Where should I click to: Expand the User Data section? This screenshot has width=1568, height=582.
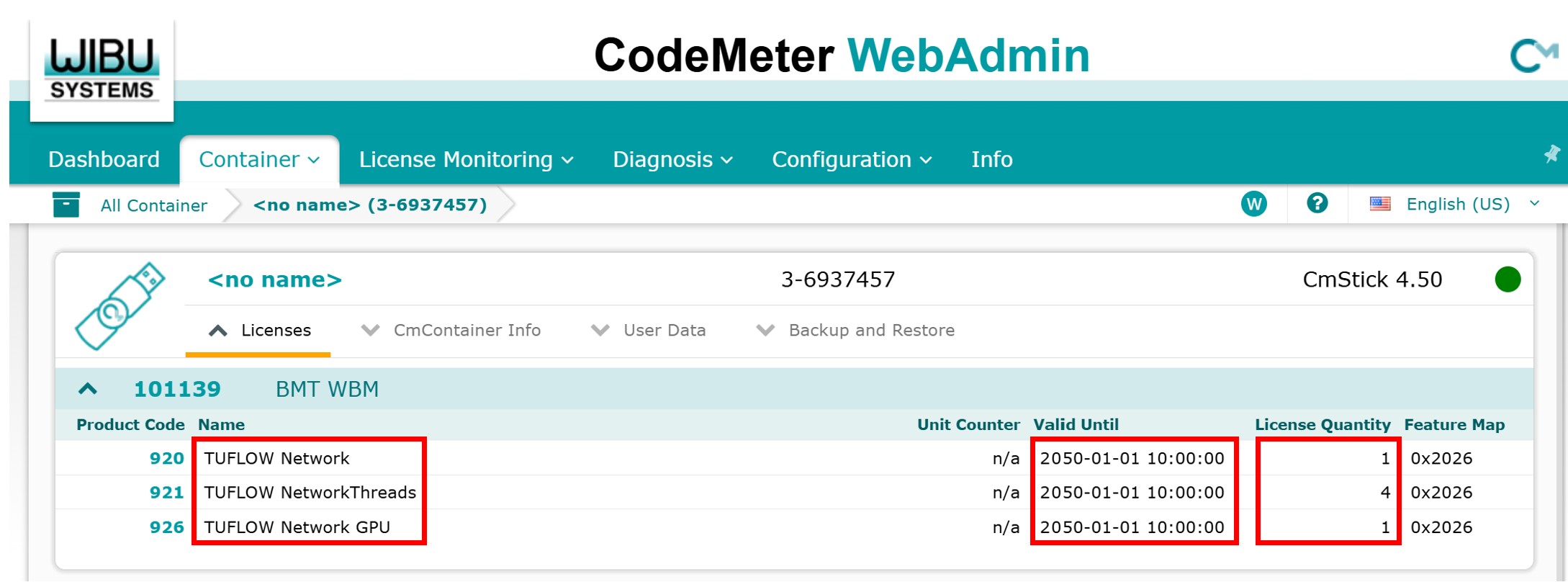click(648, 331)
